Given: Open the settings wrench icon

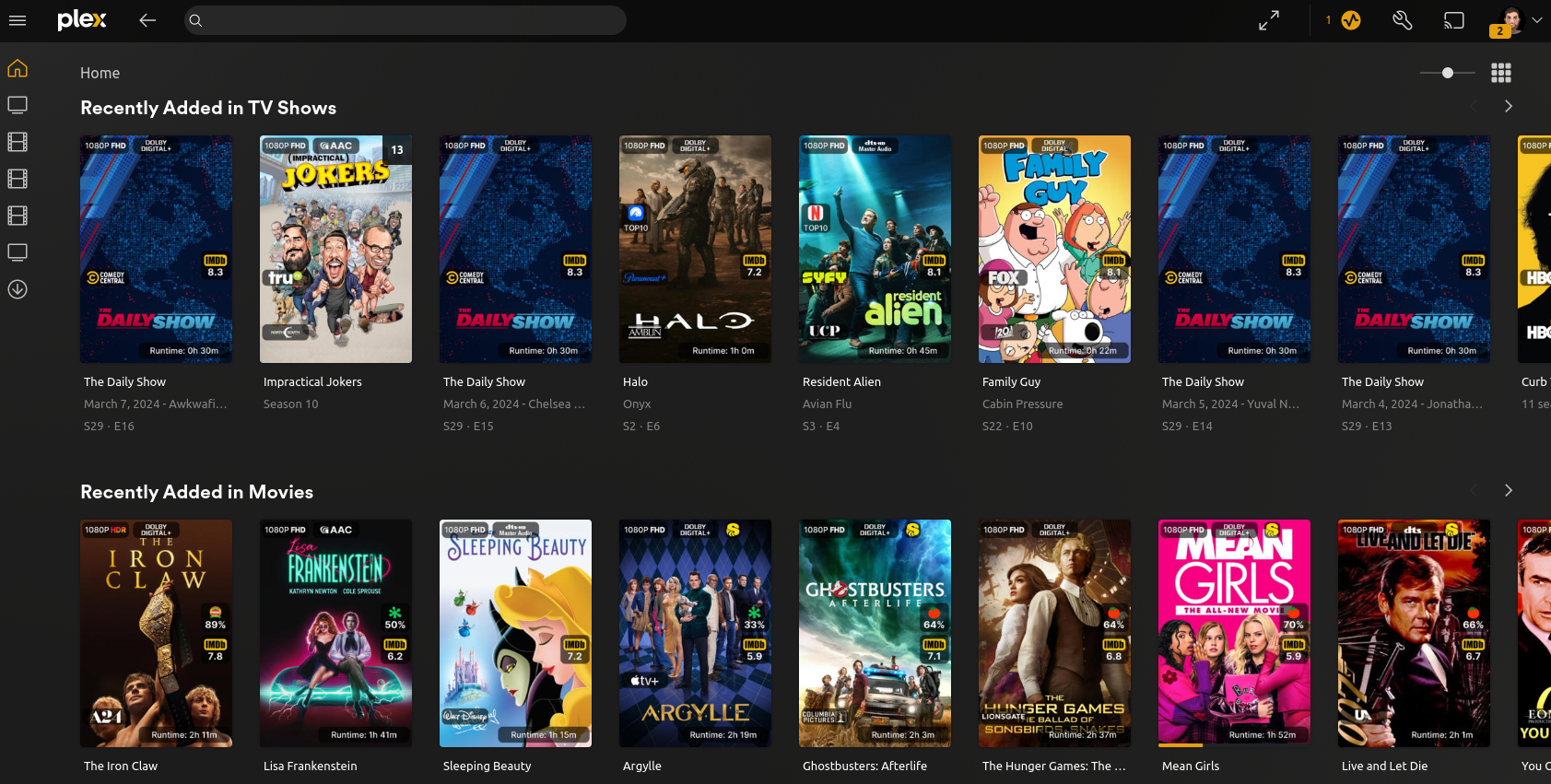Looking at the screenshot, I should 1403,20.
